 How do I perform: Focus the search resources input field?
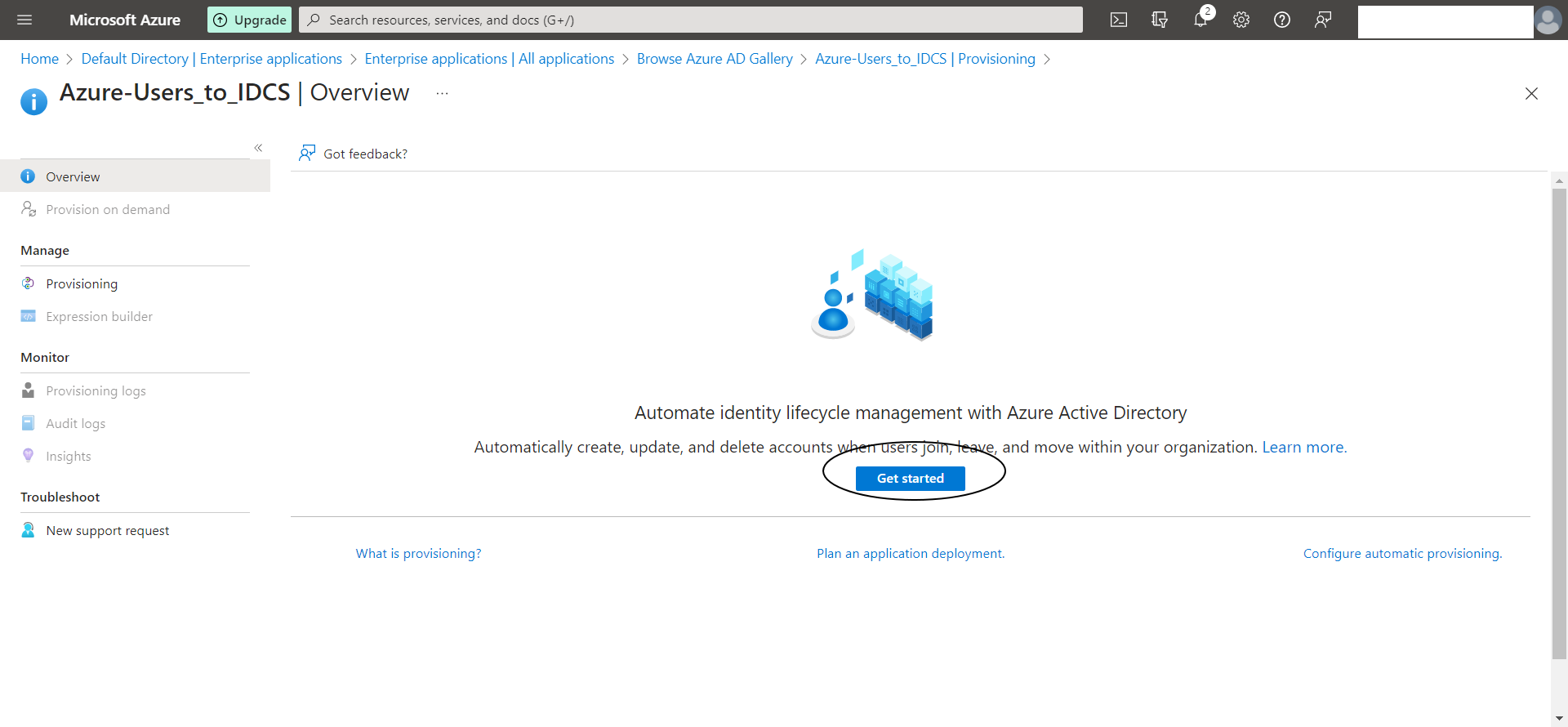[x=691, y=20]
